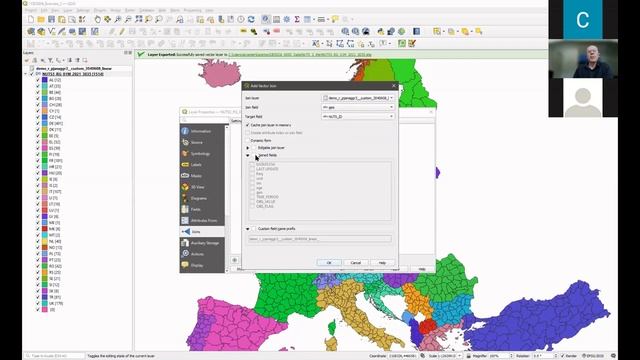This screenshot has height=360, width=640.
Task: Open Diagrams section in Layer Properties
Action: [202, 198]
